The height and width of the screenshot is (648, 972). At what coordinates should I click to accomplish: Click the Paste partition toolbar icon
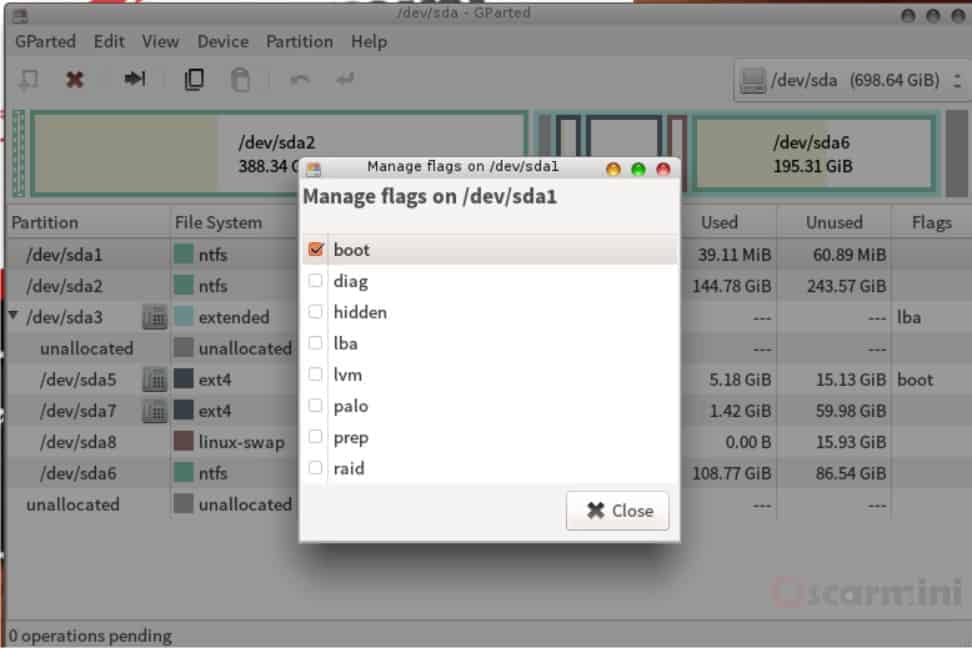click(x=241, y=79)
